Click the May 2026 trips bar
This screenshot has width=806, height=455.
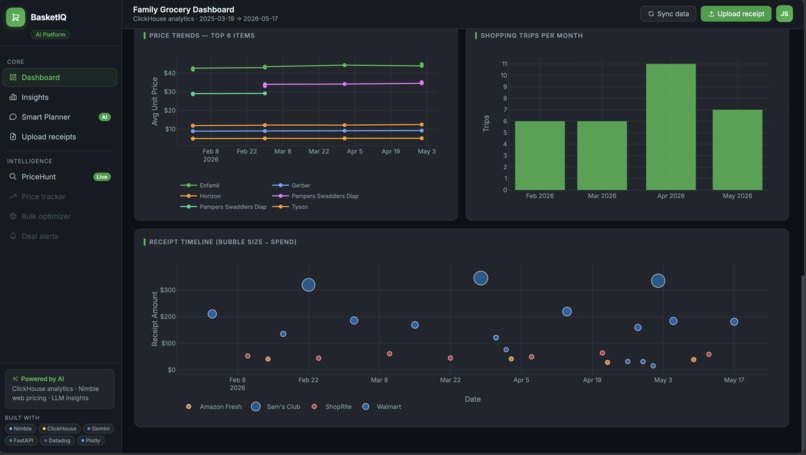click(737, 150)
